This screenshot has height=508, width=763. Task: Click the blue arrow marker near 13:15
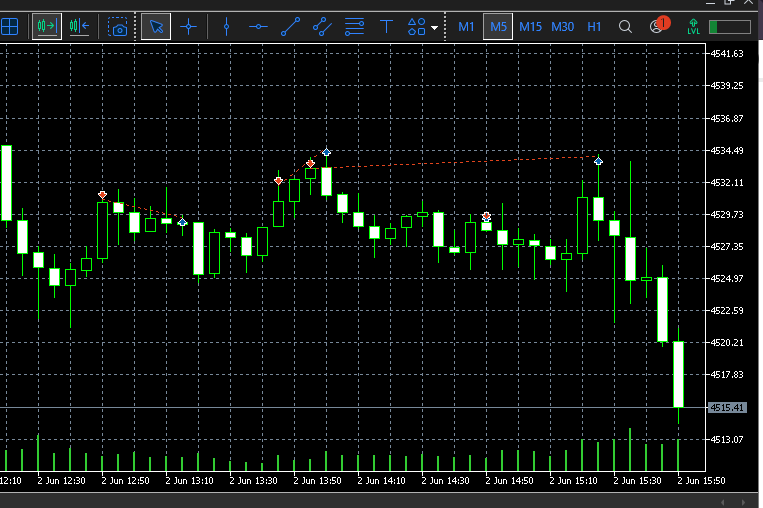pyautogui.click(x=182, y=222)
